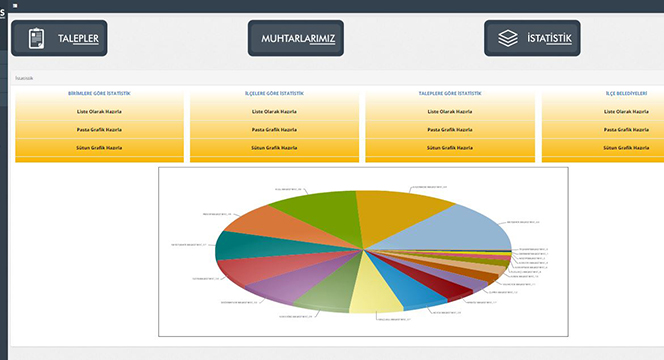The image size is (664, 360).
Task: Click Liste Olarak Hazırla under Taleplere Göre İstatistik
Action: click(450, 111)
